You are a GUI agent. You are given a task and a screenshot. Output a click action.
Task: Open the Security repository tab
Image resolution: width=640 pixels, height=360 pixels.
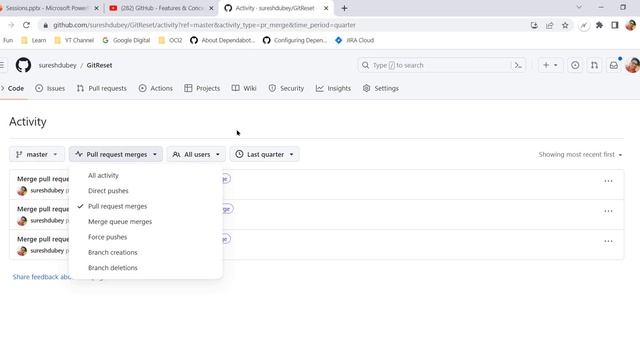[286, 88]
